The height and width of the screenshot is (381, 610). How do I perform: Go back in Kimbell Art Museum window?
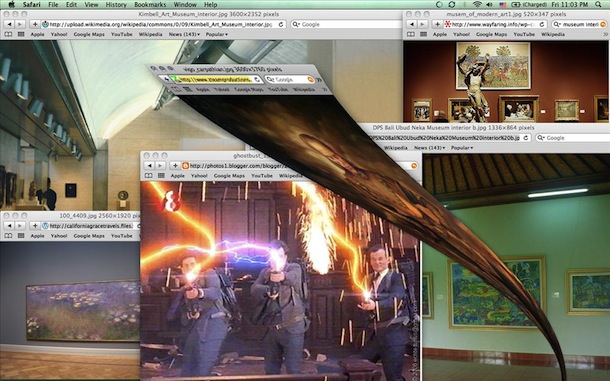9,24
